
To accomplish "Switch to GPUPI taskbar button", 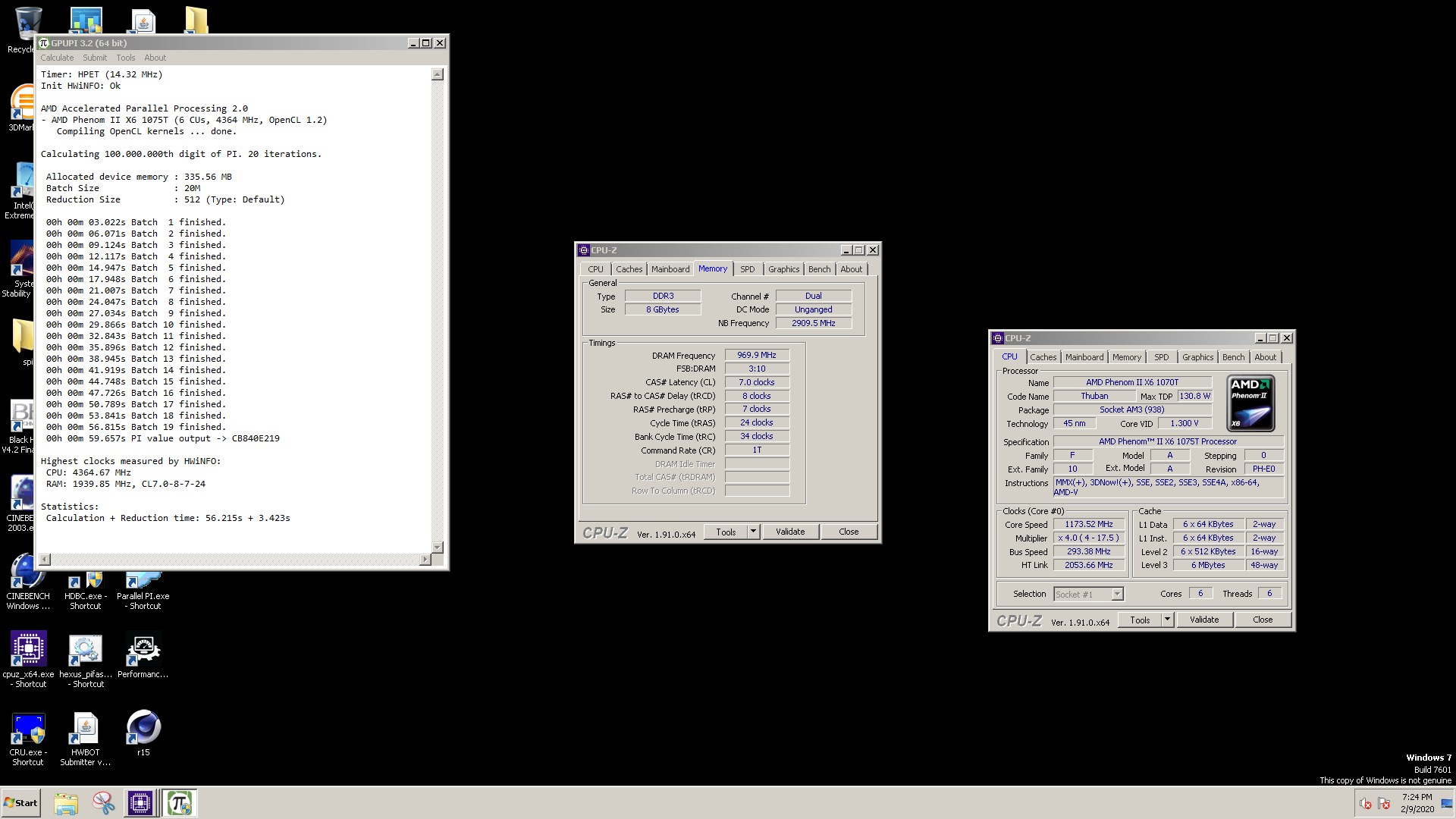I will tap(180, 803).
